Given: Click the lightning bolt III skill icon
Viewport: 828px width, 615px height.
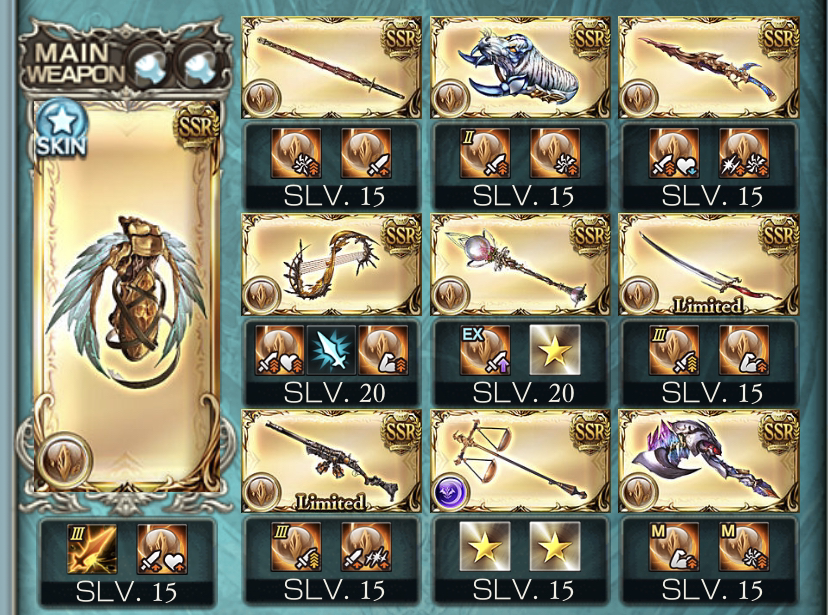Looking at the screenshot, I should pyautogui.click(x=92, y=549).
